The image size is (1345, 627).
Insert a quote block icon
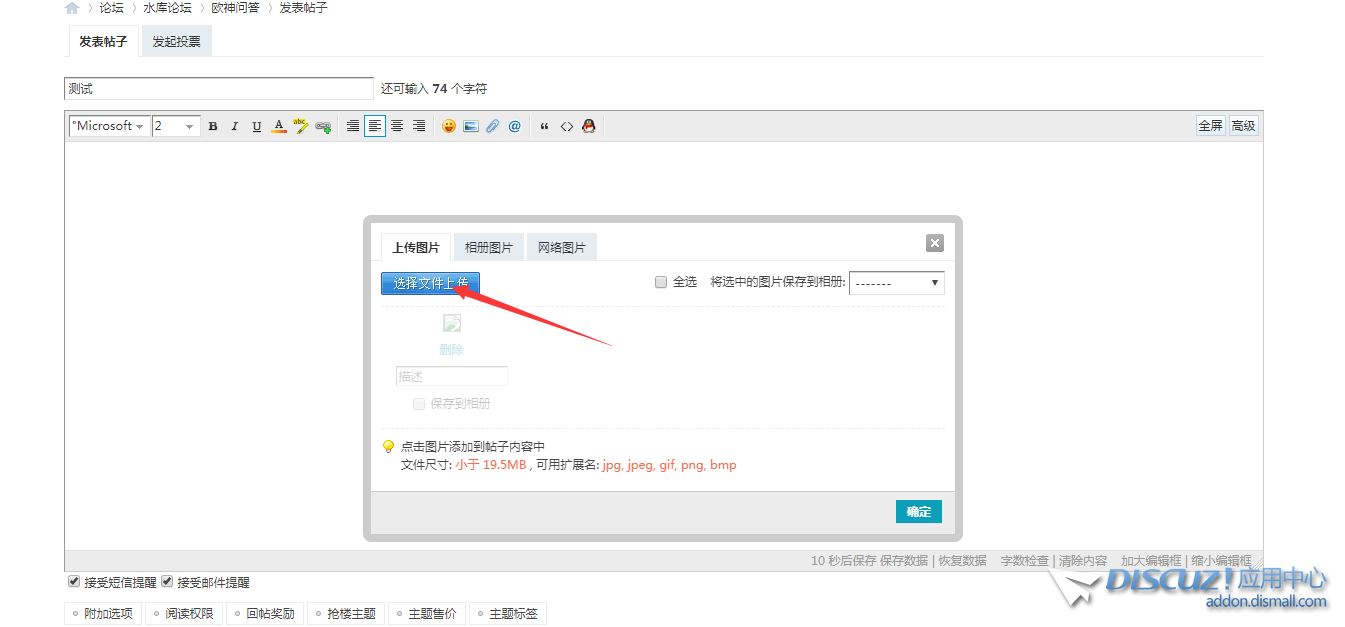pos(545,126)
